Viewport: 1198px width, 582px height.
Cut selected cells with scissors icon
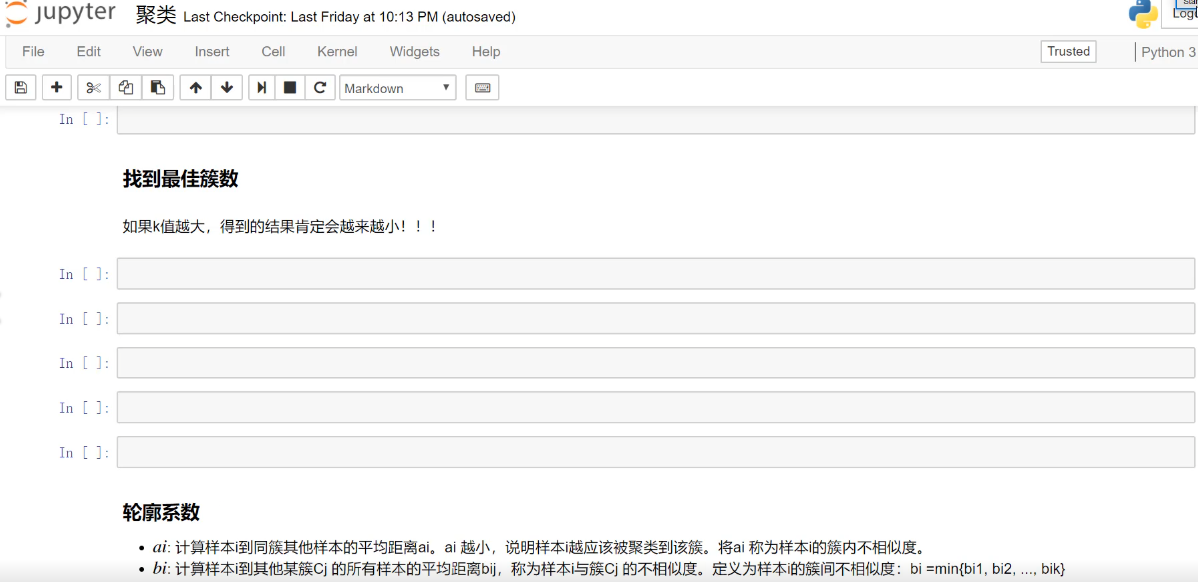(x=93, y=88)
